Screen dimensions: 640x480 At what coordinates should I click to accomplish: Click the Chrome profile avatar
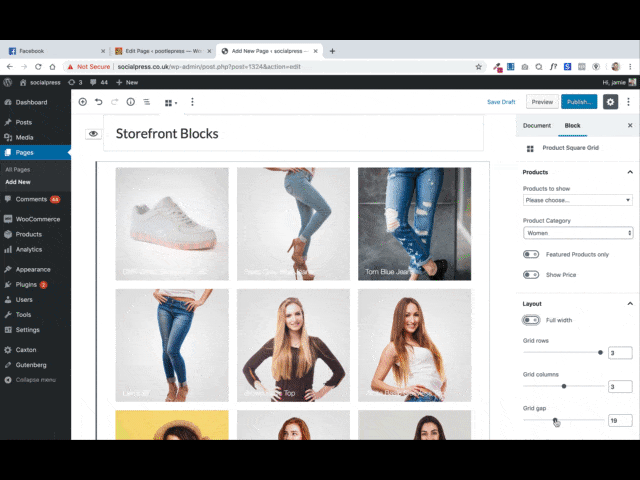click(x=616, y=67)
